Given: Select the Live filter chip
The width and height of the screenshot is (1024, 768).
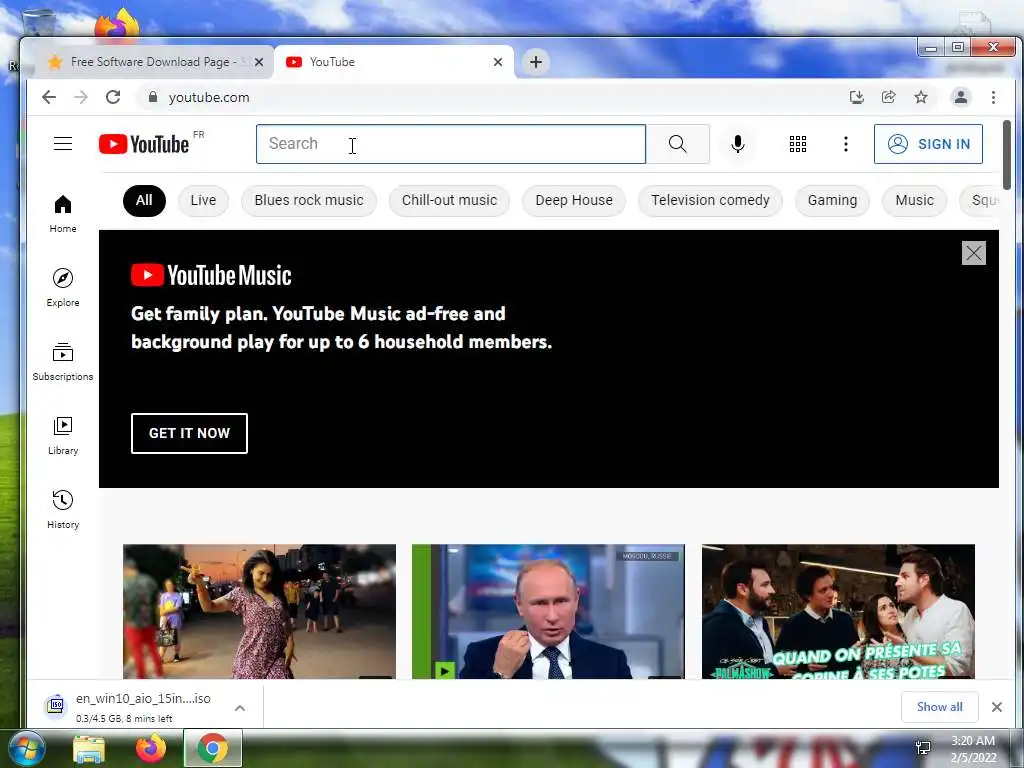Looking at the screenshot, I should 203,200.
